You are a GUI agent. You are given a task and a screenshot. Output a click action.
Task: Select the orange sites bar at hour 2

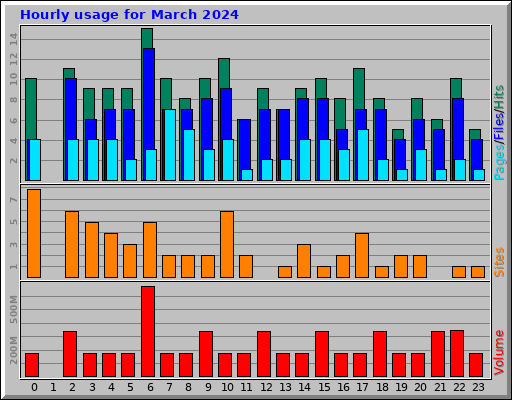[x=72, y=244]
